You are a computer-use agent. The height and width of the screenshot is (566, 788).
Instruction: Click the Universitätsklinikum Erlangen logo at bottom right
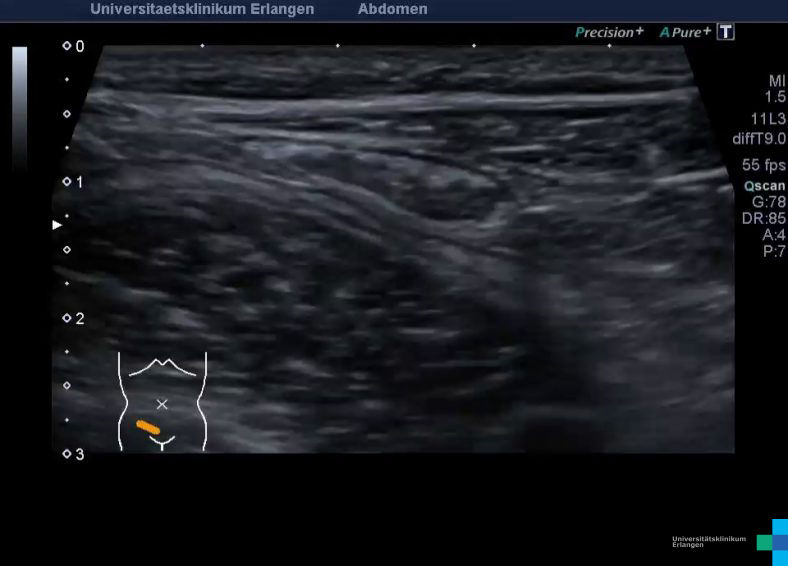[730, 540]
